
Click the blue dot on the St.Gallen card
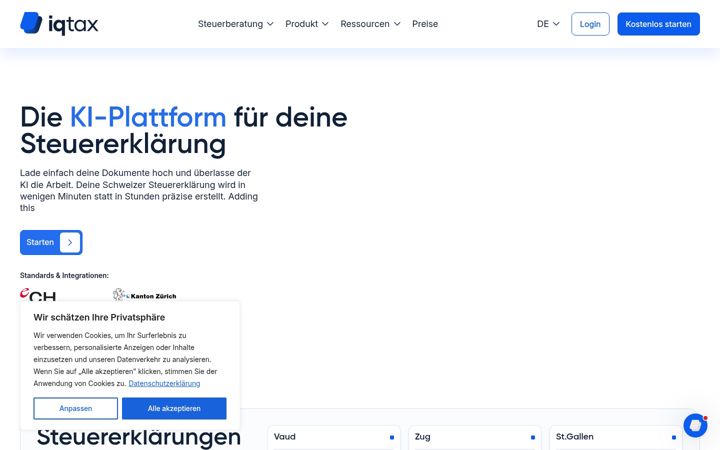point(674,437)
